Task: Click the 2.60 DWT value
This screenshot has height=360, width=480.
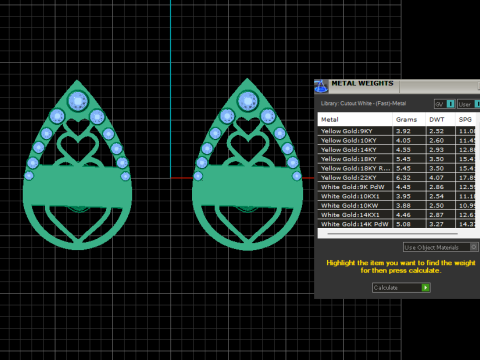Action: (x=436, y=140)
